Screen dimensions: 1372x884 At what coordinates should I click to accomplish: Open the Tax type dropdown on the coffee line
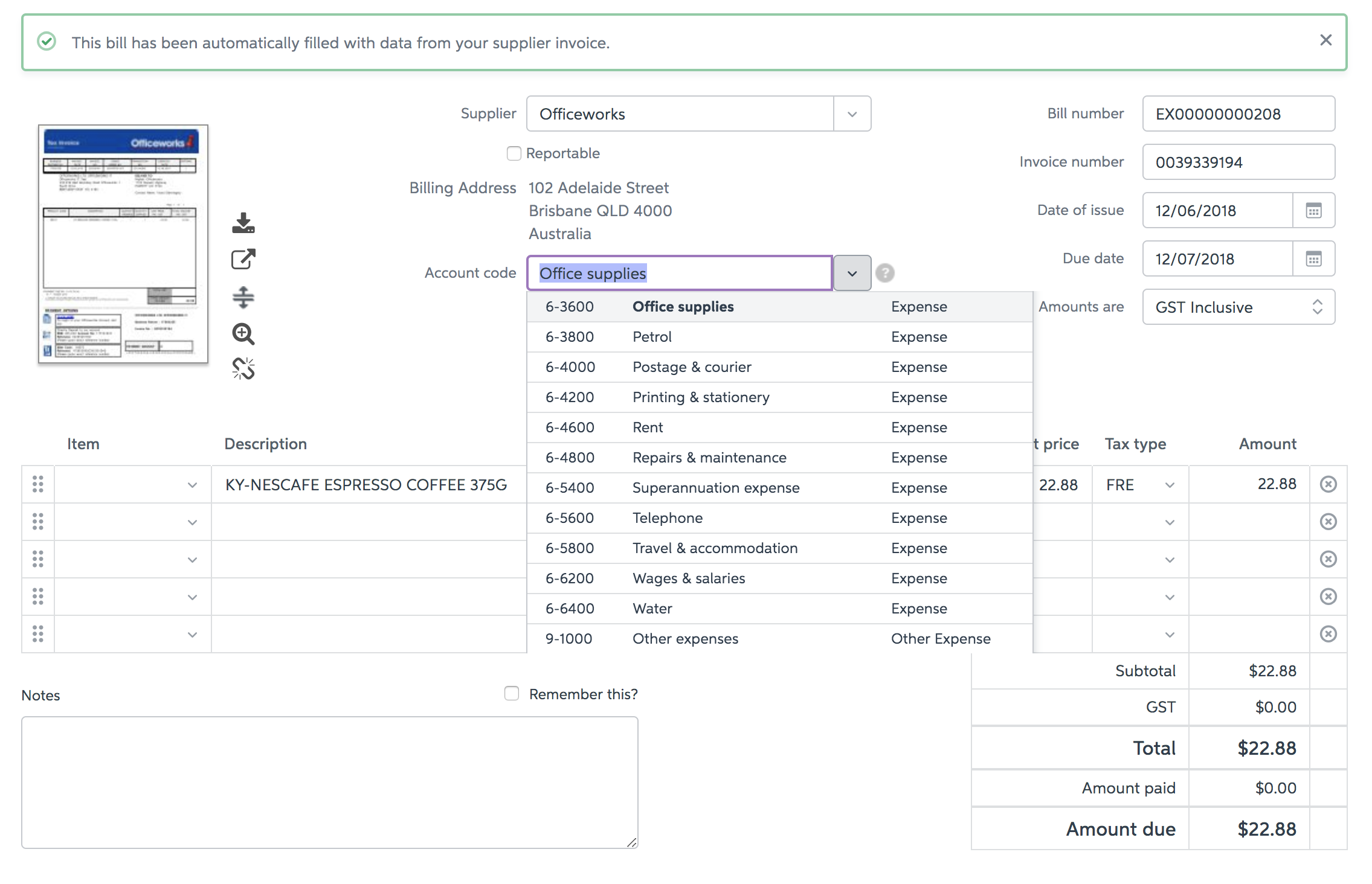1170,484
